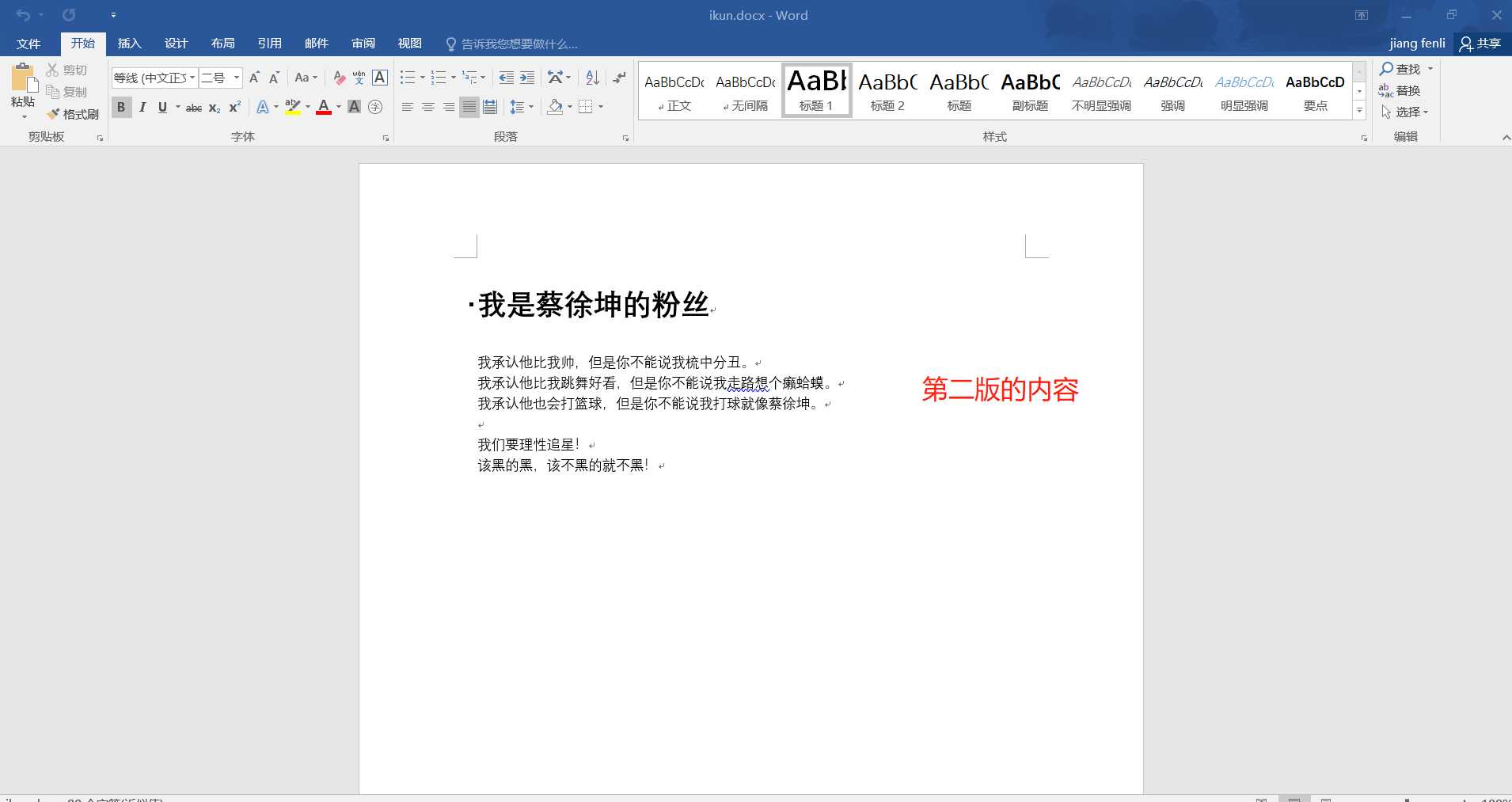The image size is (1512, 802).
Task: Toggle left alignment
Action: coord(408,107)
